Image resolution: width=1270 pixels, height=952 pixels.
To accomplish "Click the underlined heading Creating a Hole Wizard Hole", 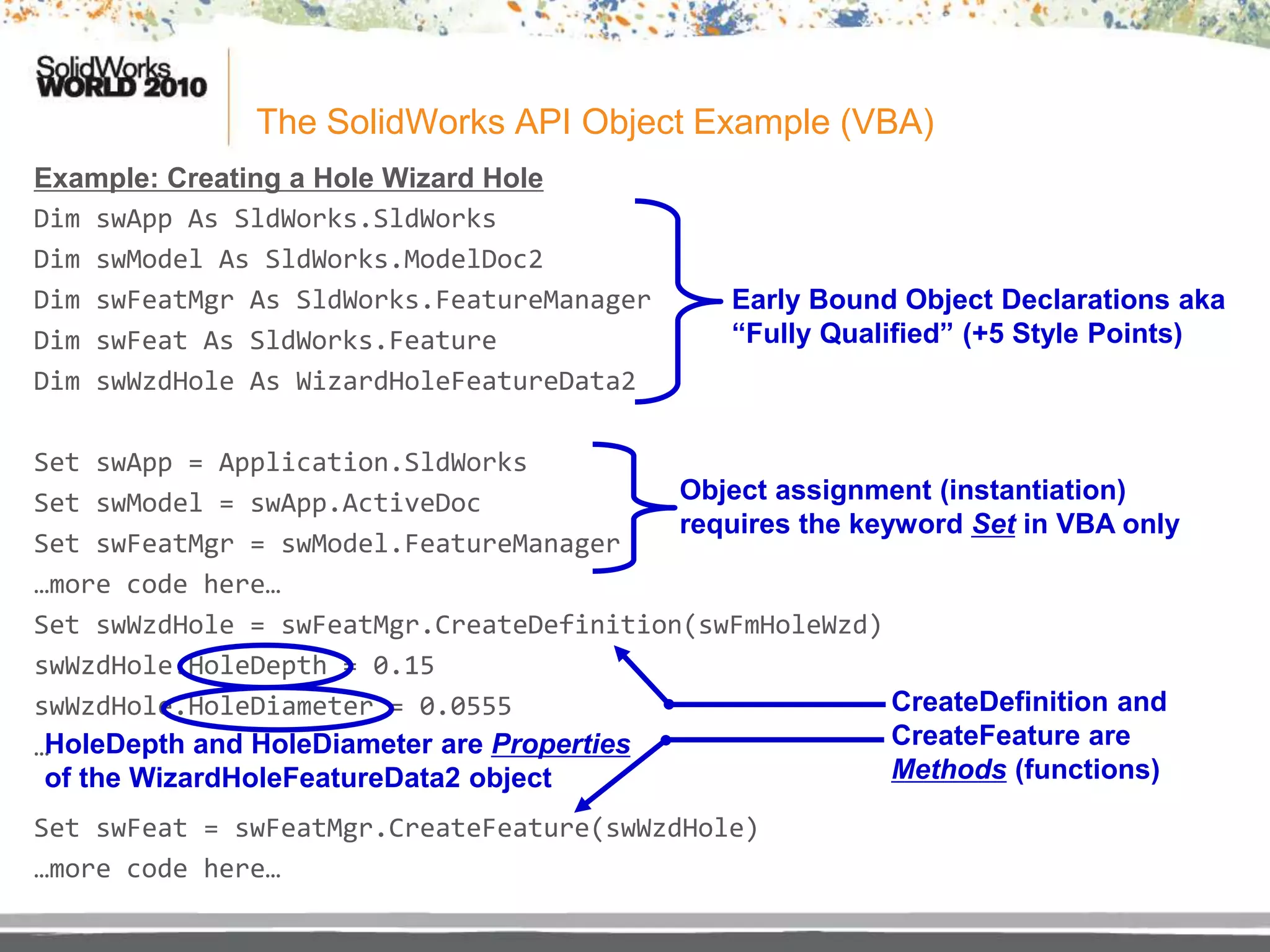I will (x=288, y=178).
